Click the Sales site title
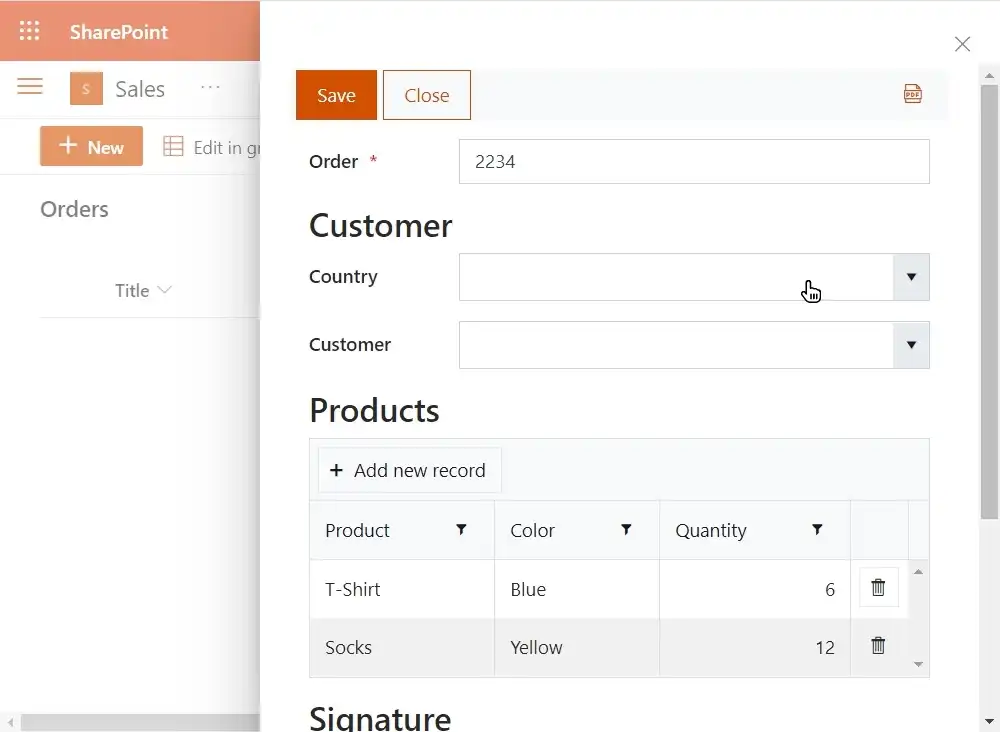1000x732 pixels. click(x=140, y=89)
